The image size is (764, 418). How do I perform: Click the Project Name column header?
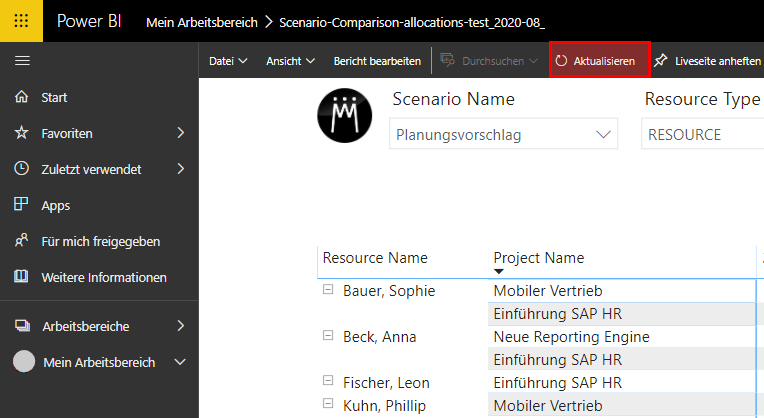coord(539,258)
